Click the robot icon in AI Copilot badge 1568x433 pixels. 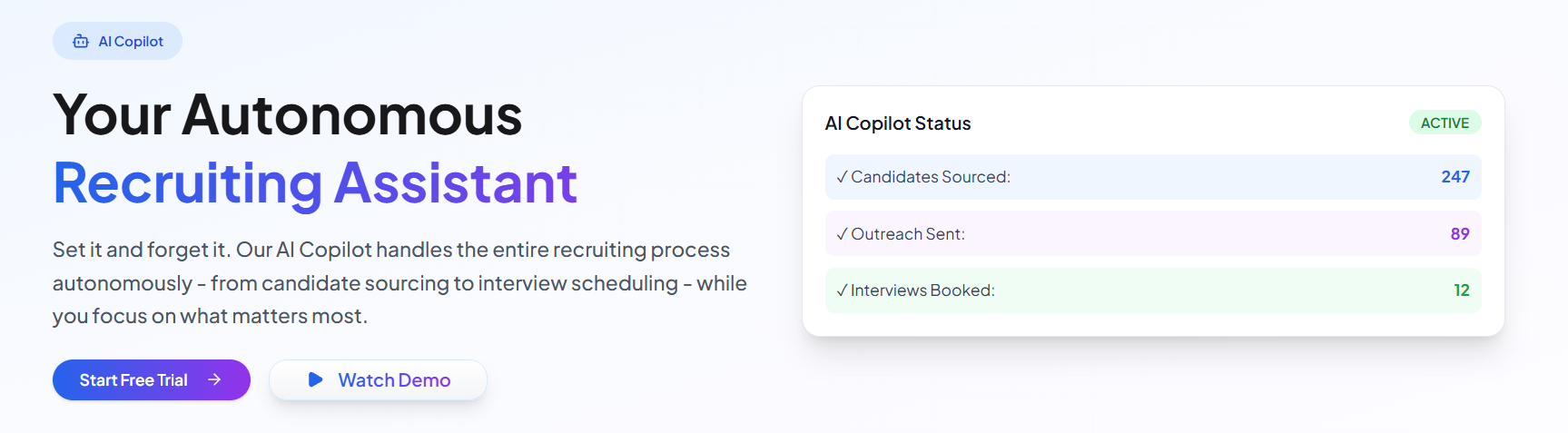tap(81, 42)
